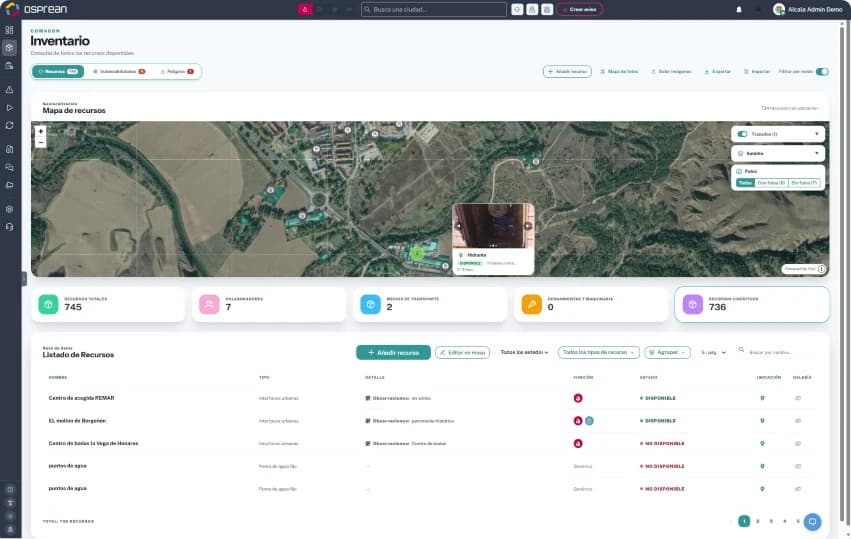Go to page 2 of resources
Screen dimensions: 851x539
(758, 521)
